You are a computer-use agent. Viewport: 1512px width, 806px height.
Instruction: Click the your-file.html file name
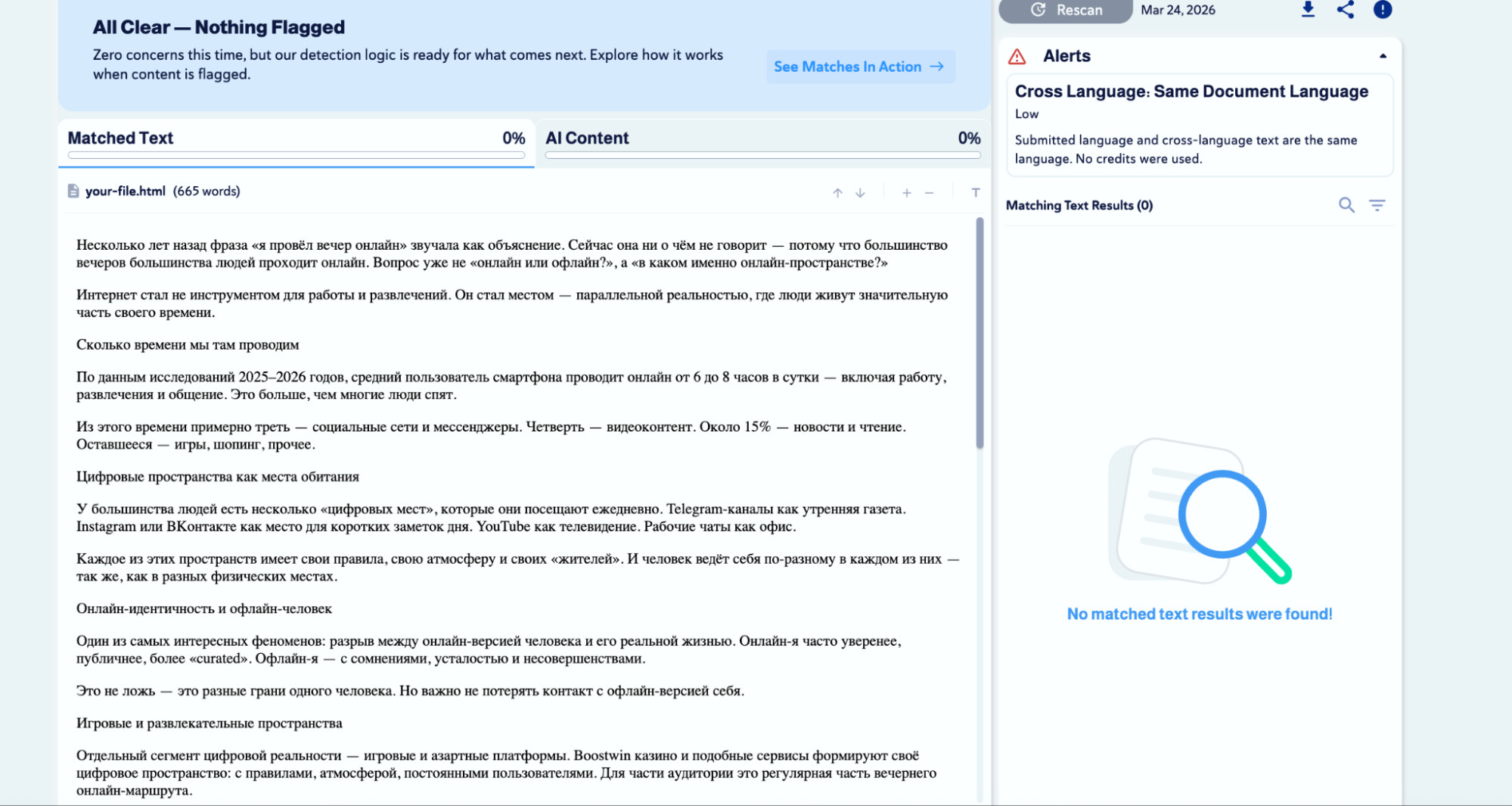[125, 191]
